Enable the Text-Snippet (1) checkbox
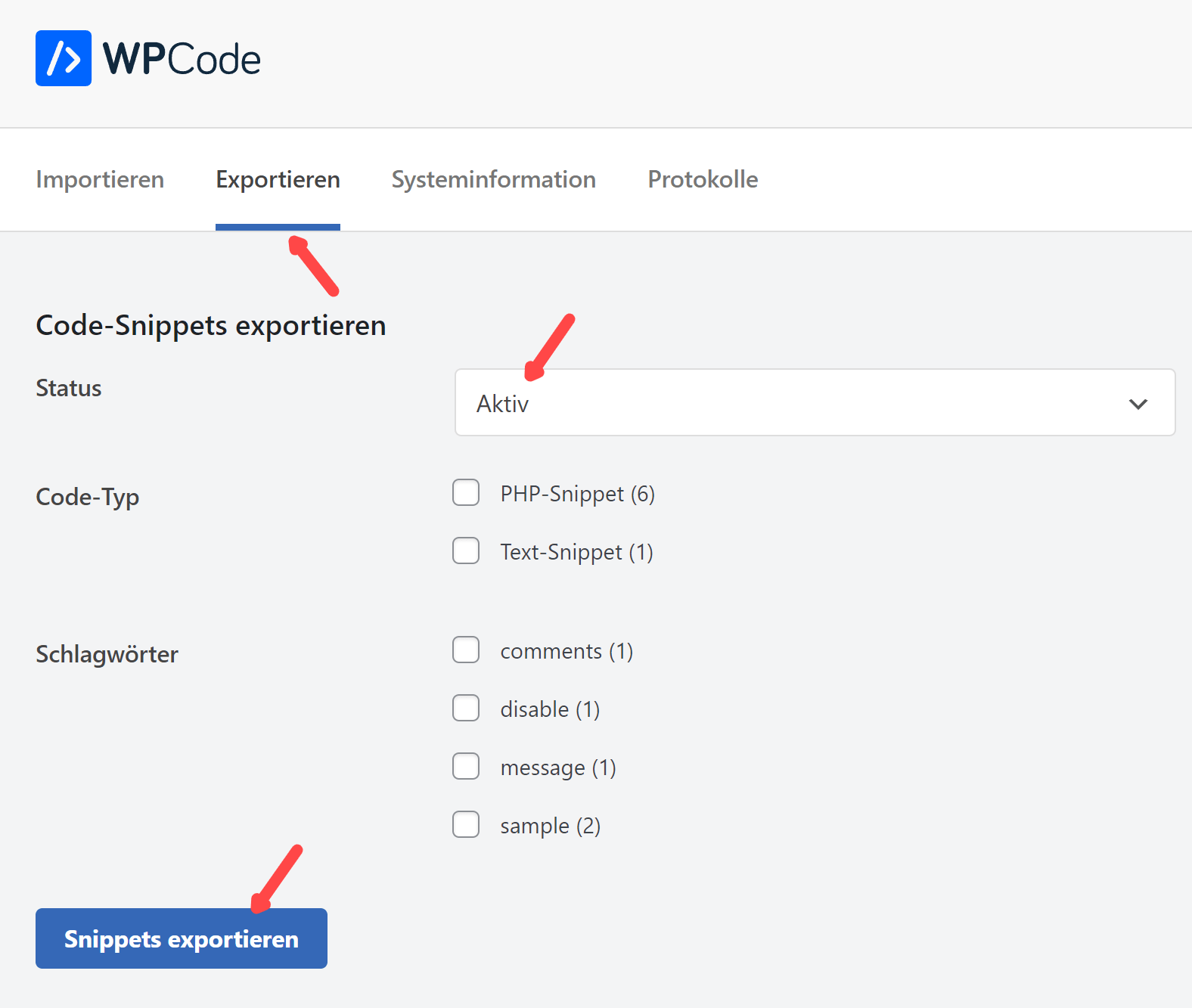The image size is (1192, 1008). tap(466, 551)
